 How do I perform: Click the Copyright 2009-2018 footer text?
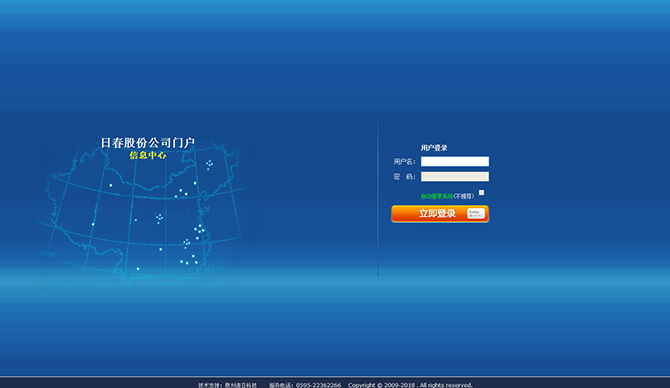point(410,385)
